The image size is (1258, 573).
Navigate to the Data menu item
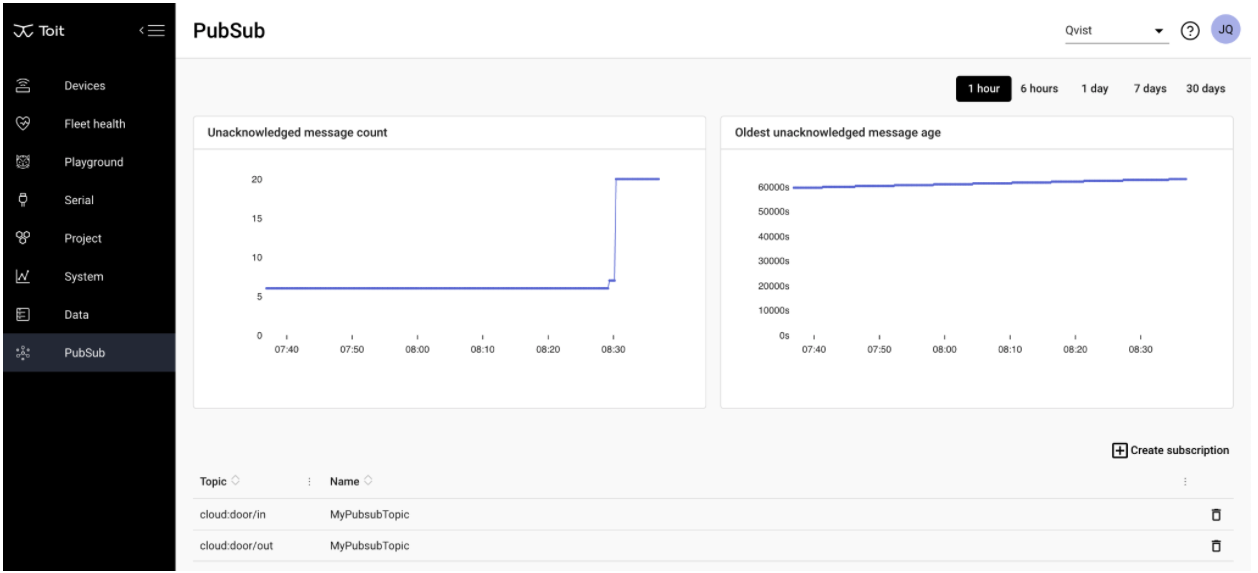[76, 314]
